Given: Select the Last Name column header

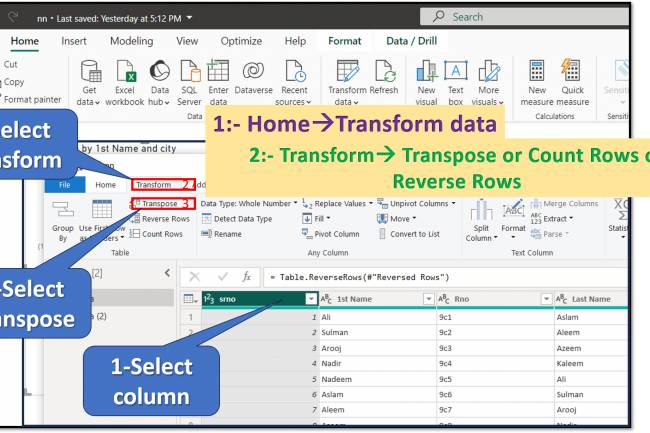Looking at the screenshot, I should point(591,299).
